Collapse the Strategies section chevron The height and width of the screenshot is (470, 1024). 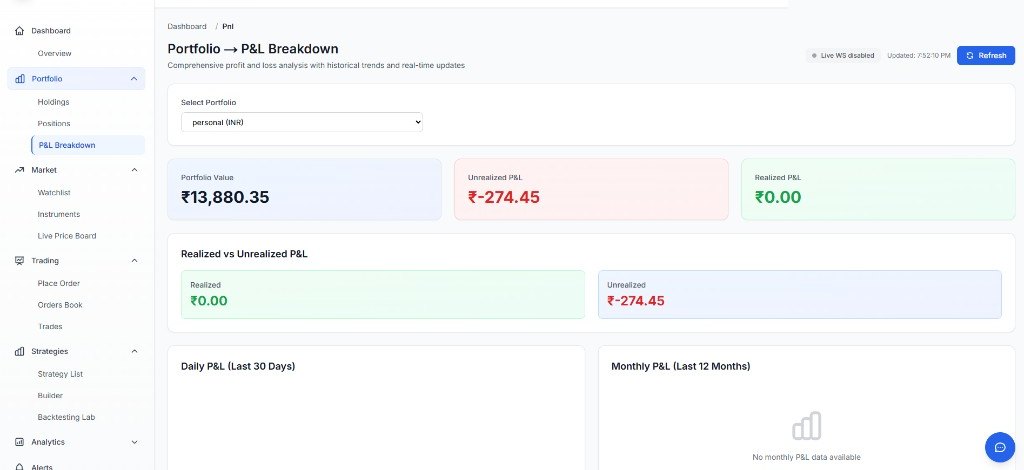(134, 351)
